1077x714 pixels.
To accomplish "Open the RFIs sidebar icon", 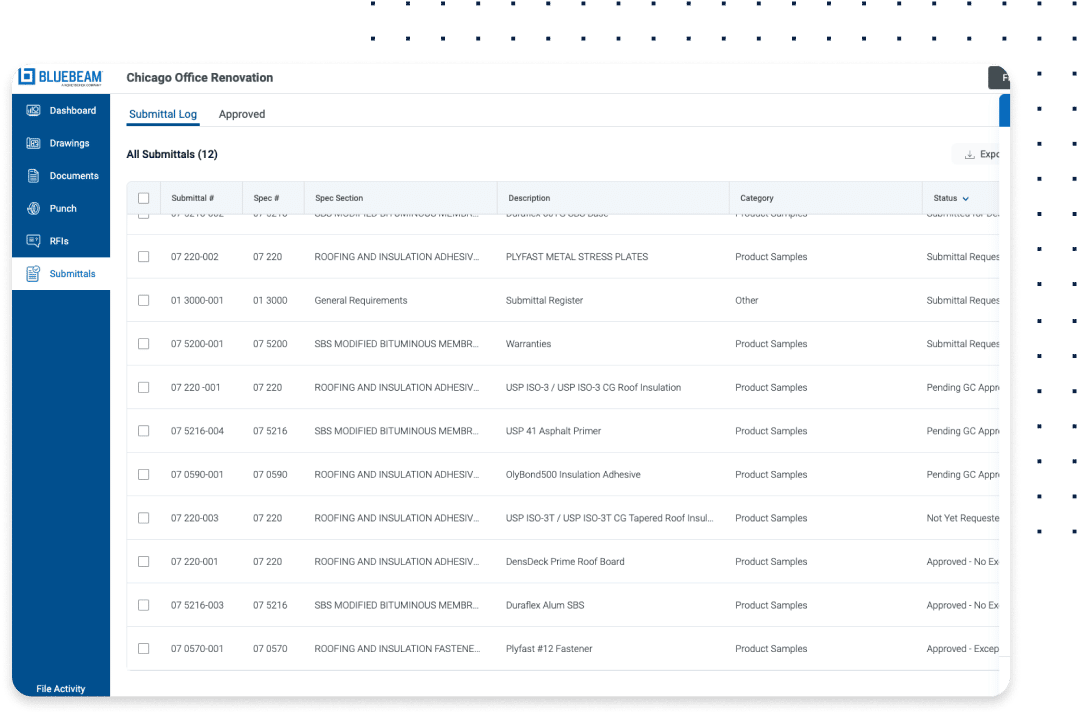I will 33,241.
